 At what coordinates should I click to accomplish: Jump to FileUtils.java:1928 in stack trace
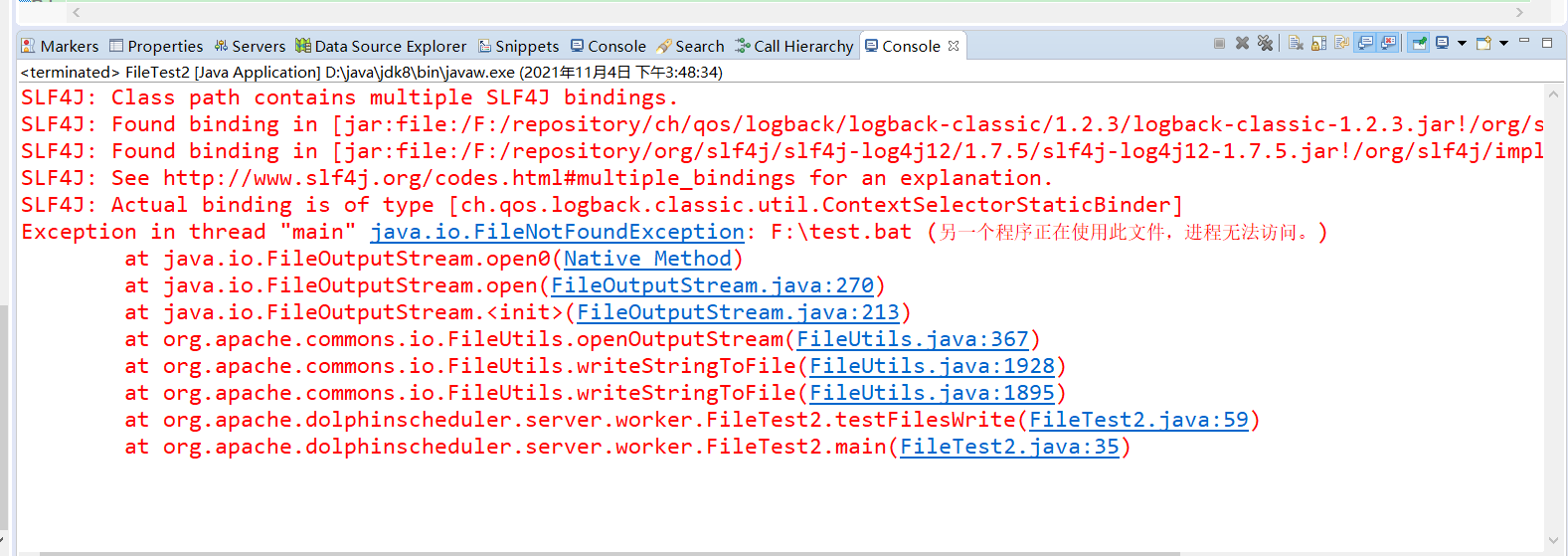pyautogui.click(x=933, y=366)
